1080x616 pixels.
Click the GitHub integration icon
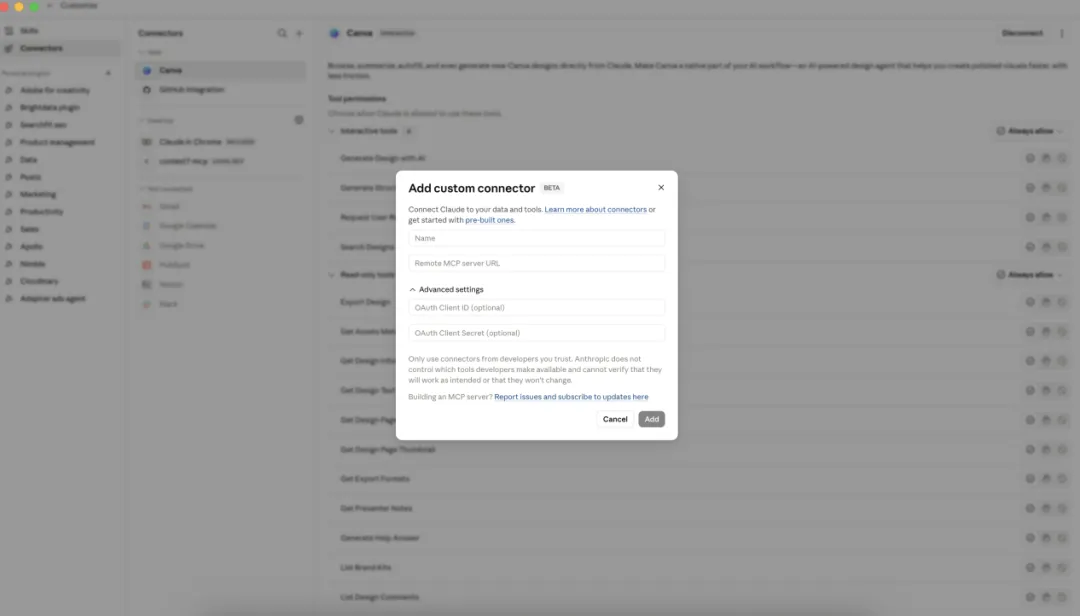[x=147, y=90]
